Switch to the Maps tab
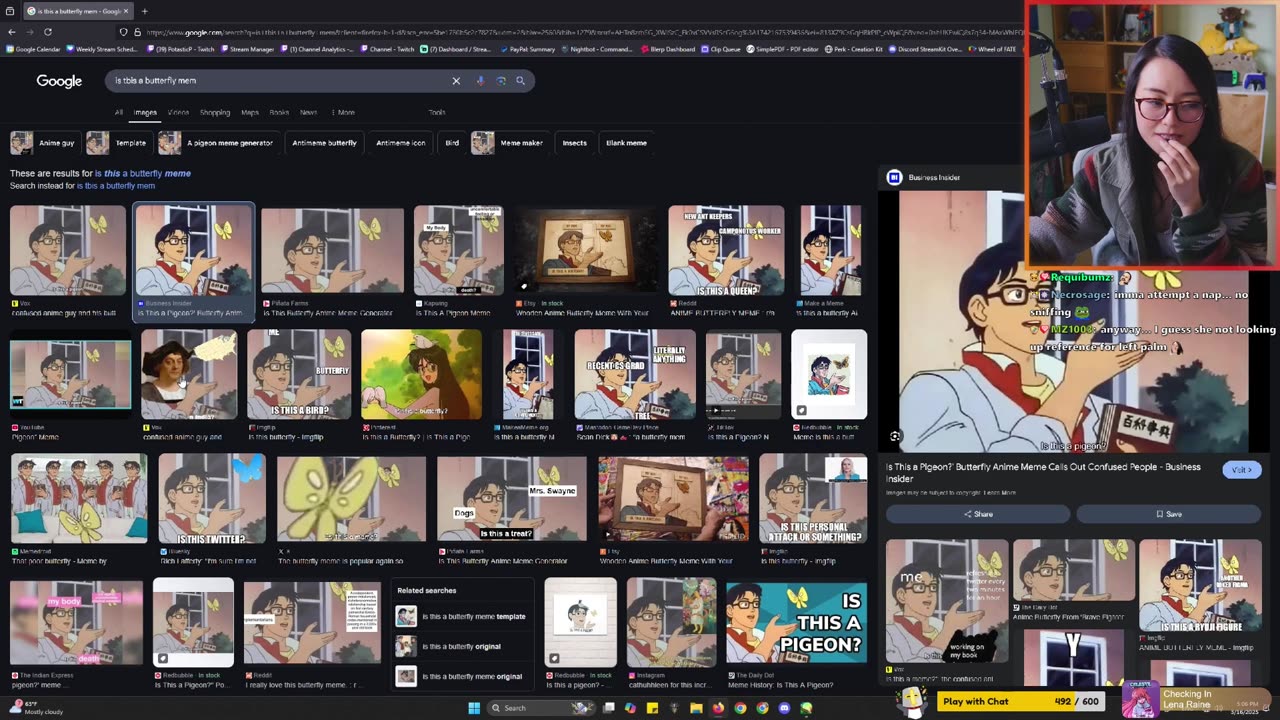Viewport: 1280px width, 720px height. [x=250, y=112]
